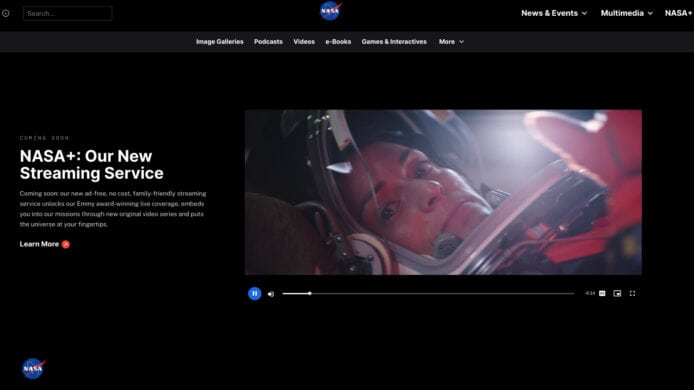
Task: Click the Learn More link
Action: (x=39, y=244)
